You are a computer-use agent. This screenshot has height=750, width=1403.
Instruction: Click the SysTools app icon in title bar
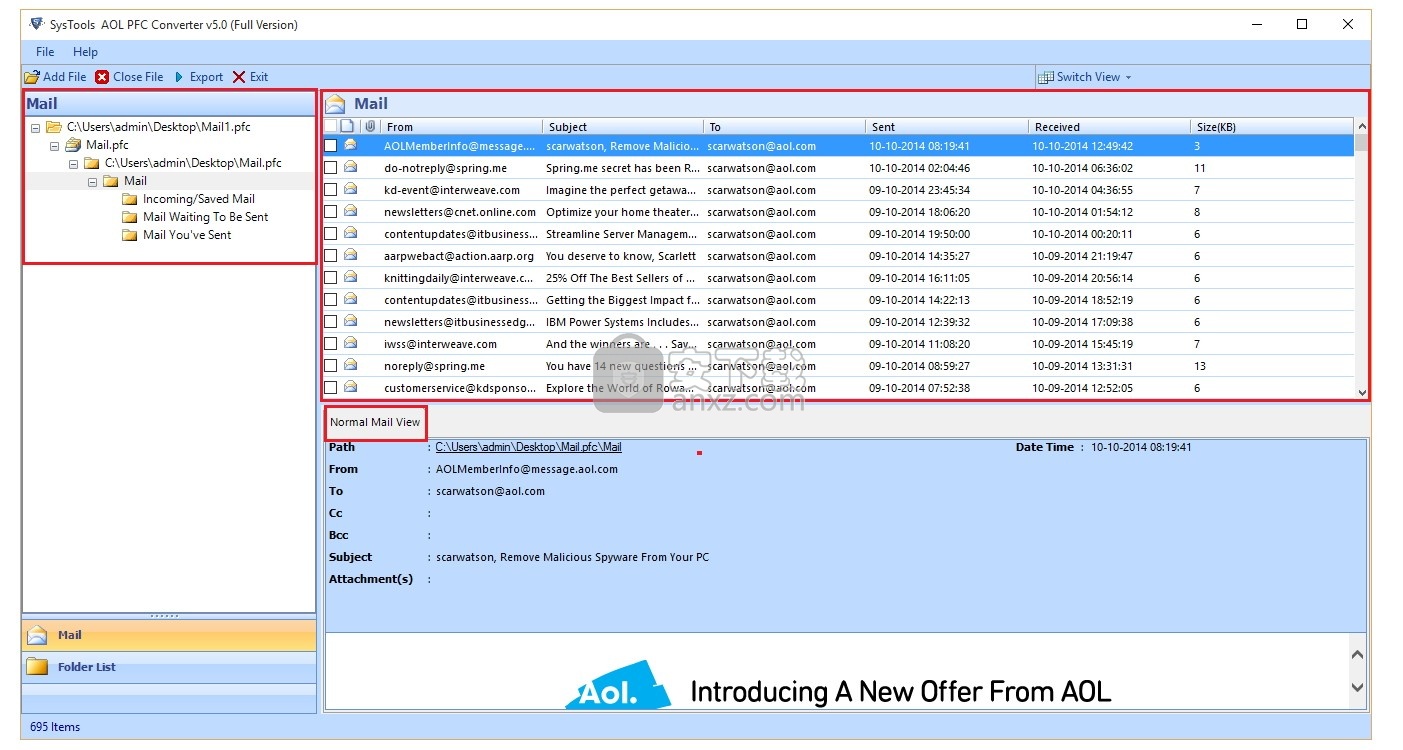click(x=38, y=24)
